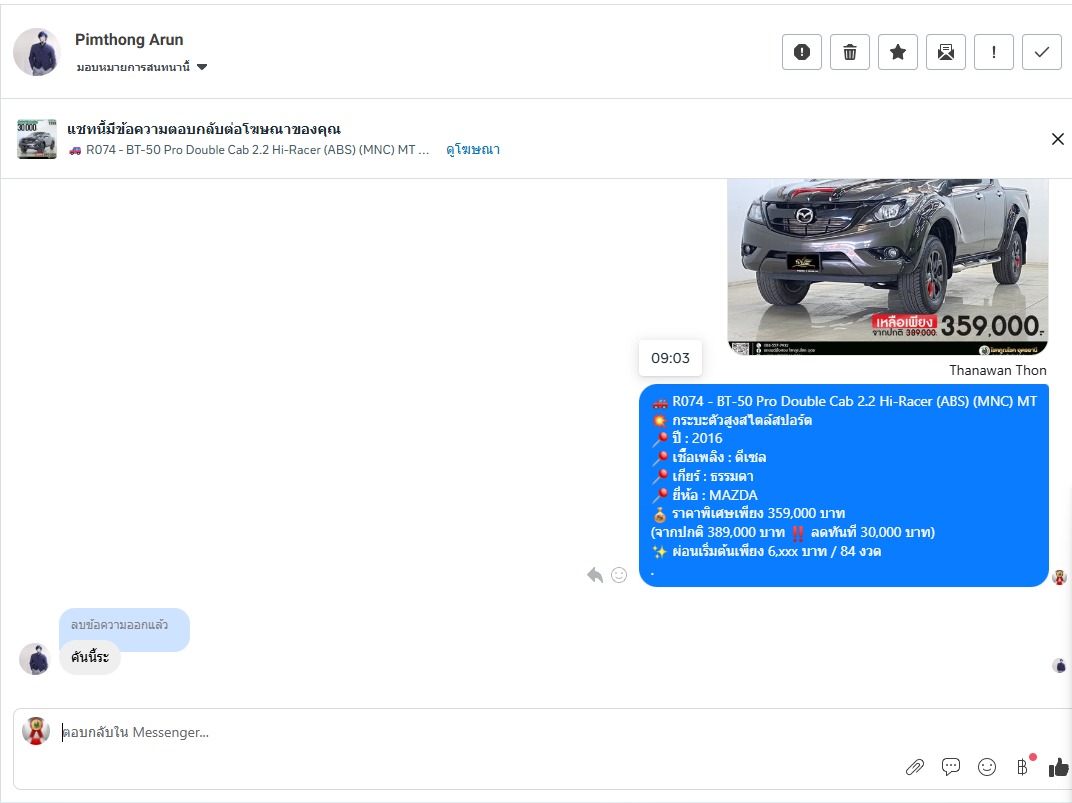Mark conversation unread with envelope icon

coord(946,52)
